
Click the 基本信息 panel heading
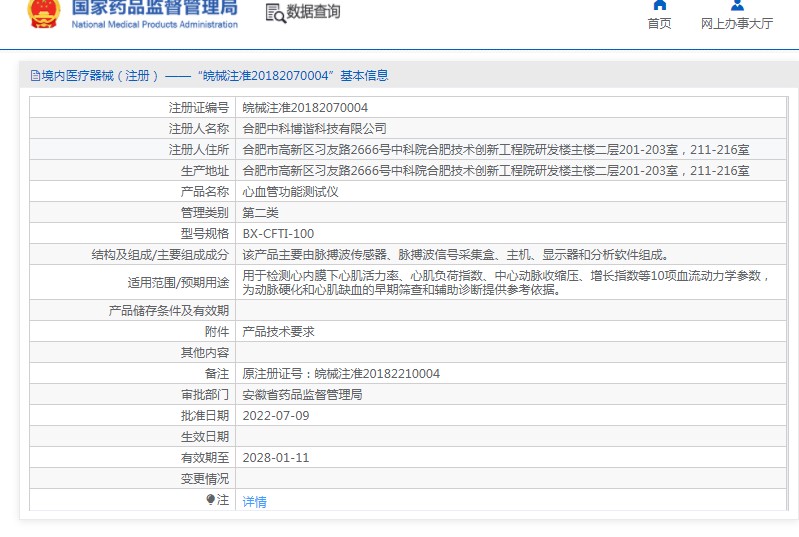364,76
